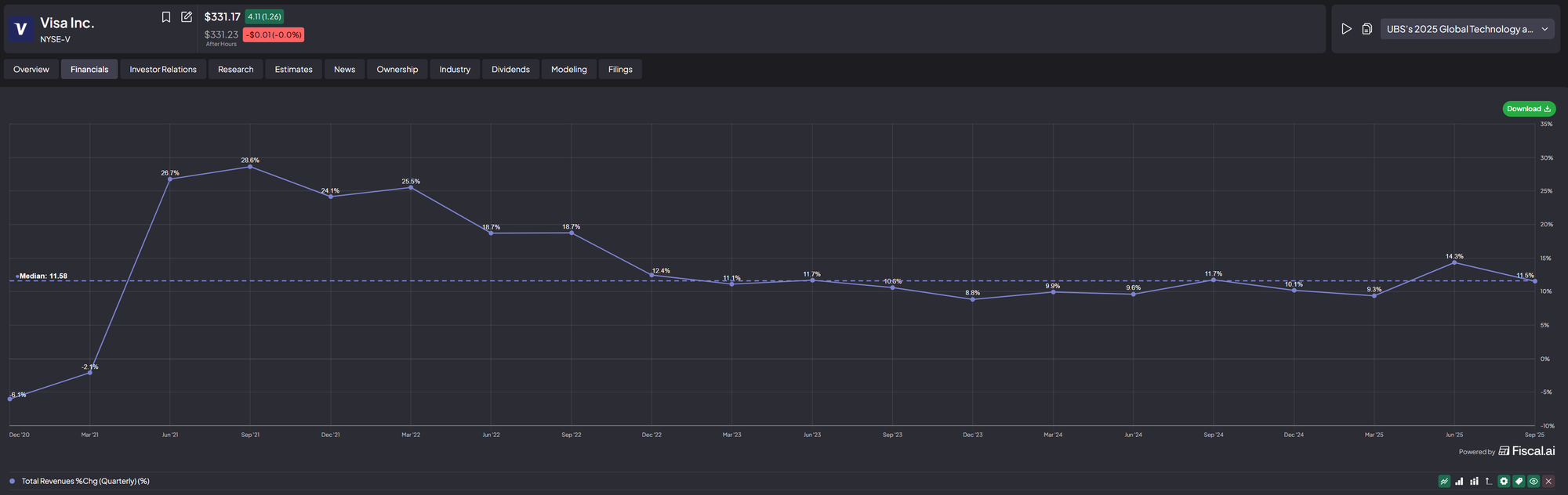Toggle the axis arrow icon in series toolbar
1568x495 pixels.
1489,482
